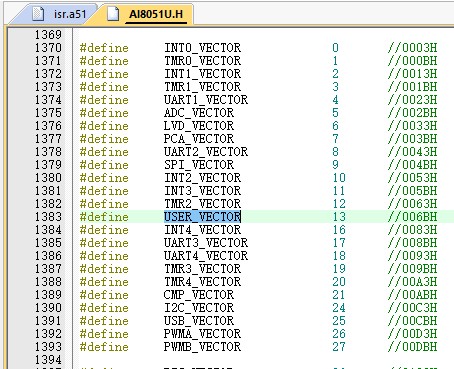454x369 pixels.
Task: Click SPI_VECTOR identifier
Action: click(x=199, y=165)
